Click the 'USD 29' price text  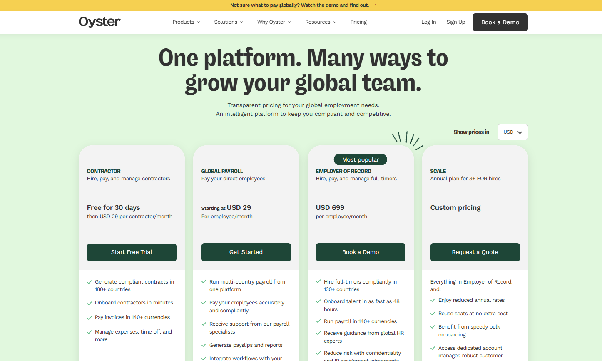(x=238, y=207)
